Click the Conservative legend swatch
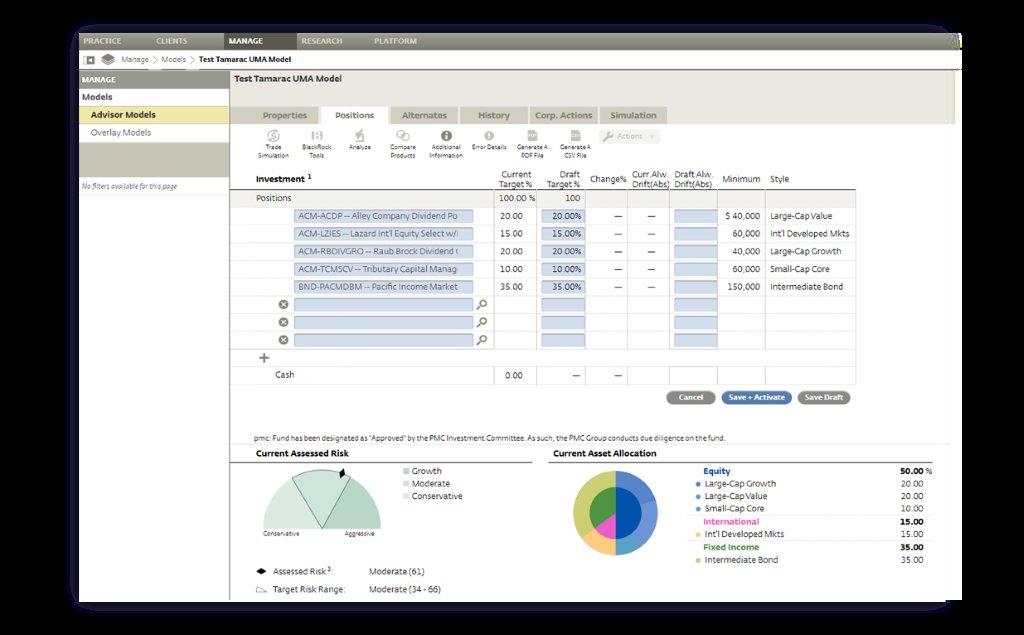This screenshot has height=635, width=1024. tap(406, 496)
